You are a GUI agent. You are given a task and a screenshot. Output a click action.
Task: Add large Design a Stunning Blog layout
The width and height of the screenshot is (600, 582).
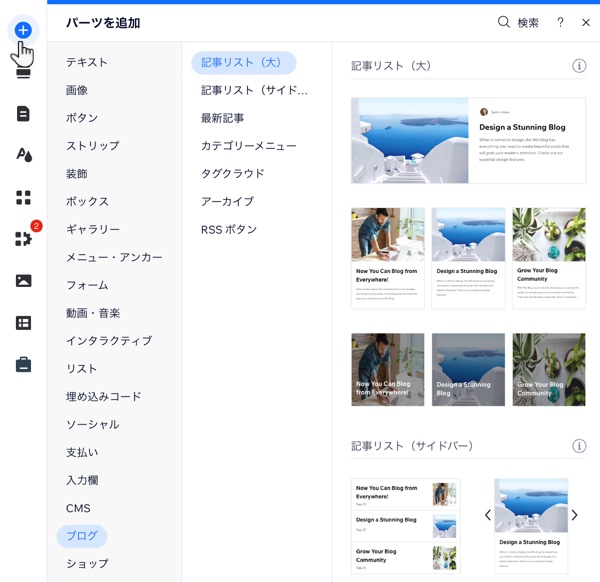[x=468, y=140]
